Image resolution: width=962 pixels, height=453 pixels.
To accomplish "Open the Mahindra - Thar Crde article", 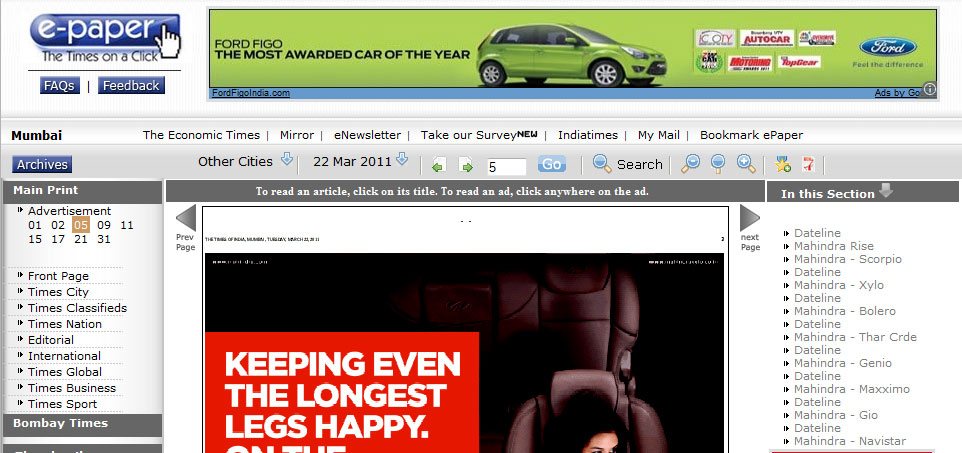I will click(x=855, y=337).
